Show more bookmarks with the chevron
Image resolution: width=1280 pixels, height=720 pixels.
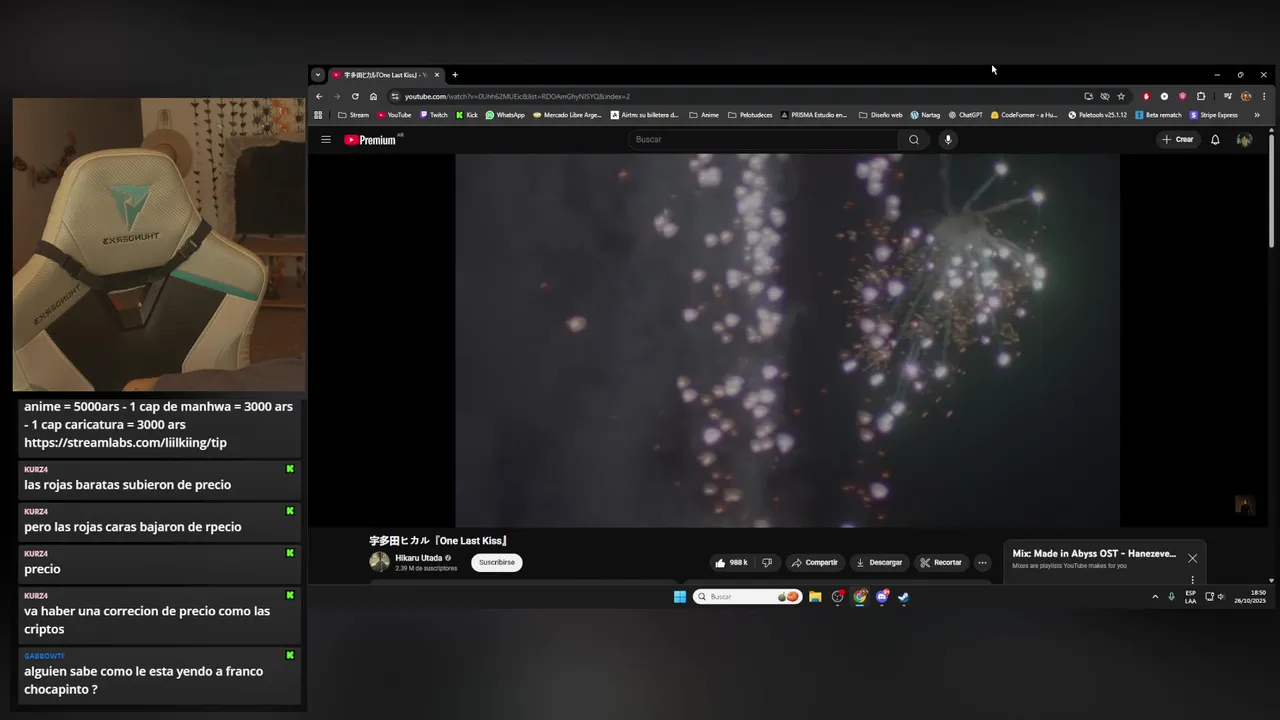pyautogui.click(x=1257, y=115)
